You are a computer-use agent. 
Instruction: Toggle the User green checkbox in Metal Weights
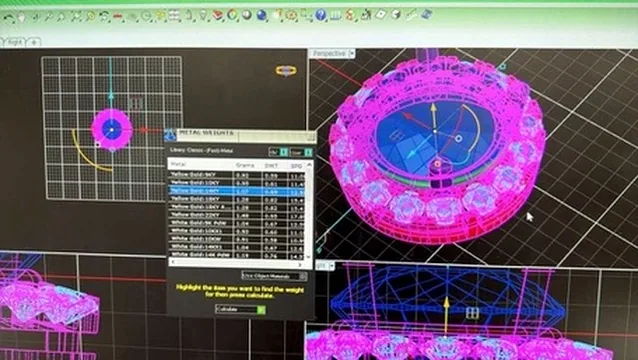(308, 152)
